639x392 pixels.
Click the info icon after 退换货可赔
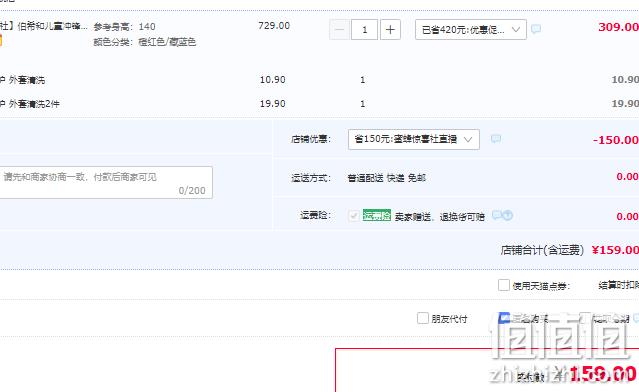tap(507, 215)
